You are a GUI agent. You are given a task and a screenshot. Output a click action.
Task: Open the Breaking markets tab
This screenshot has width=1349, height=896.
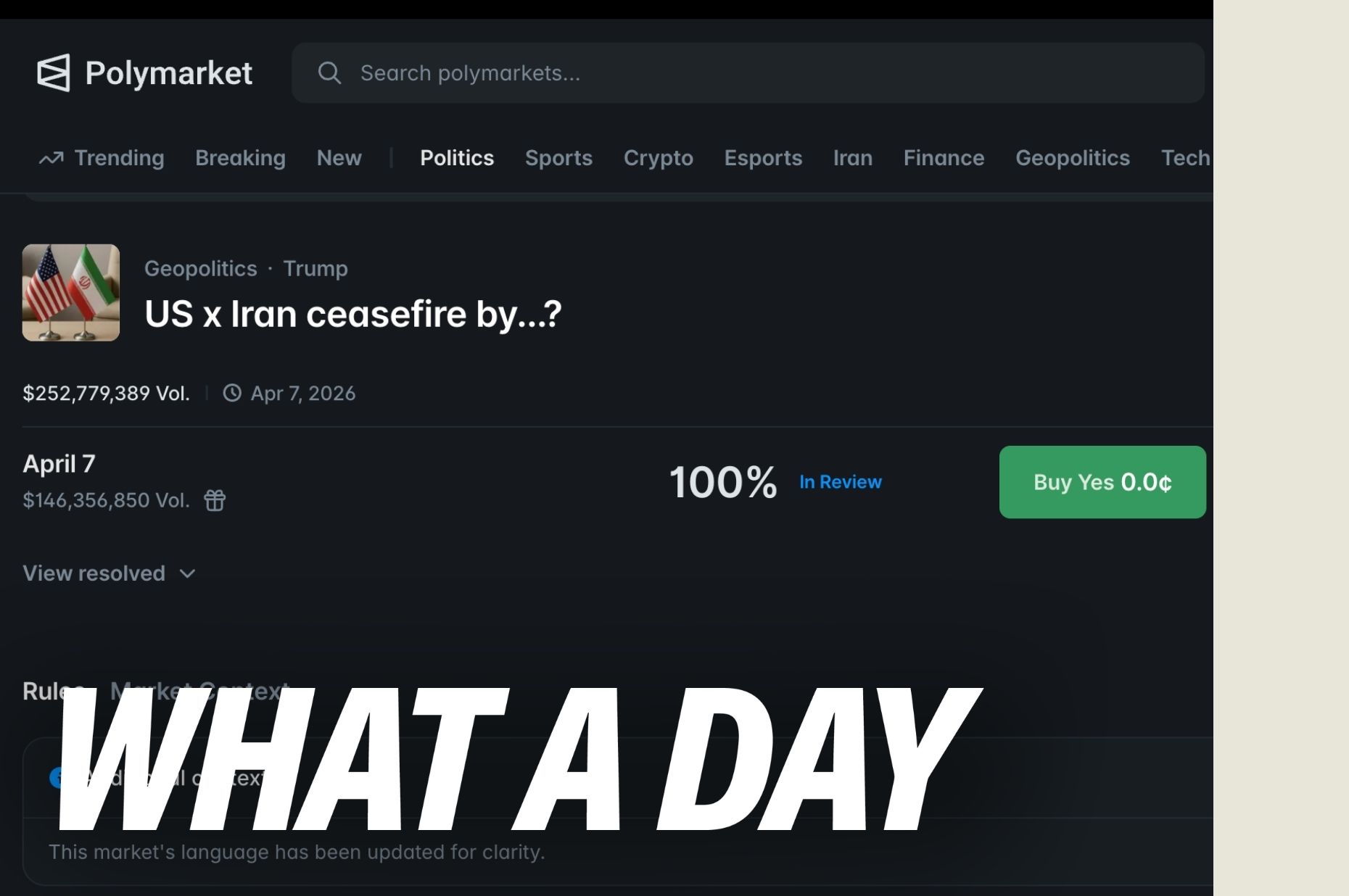pos(240,158)
